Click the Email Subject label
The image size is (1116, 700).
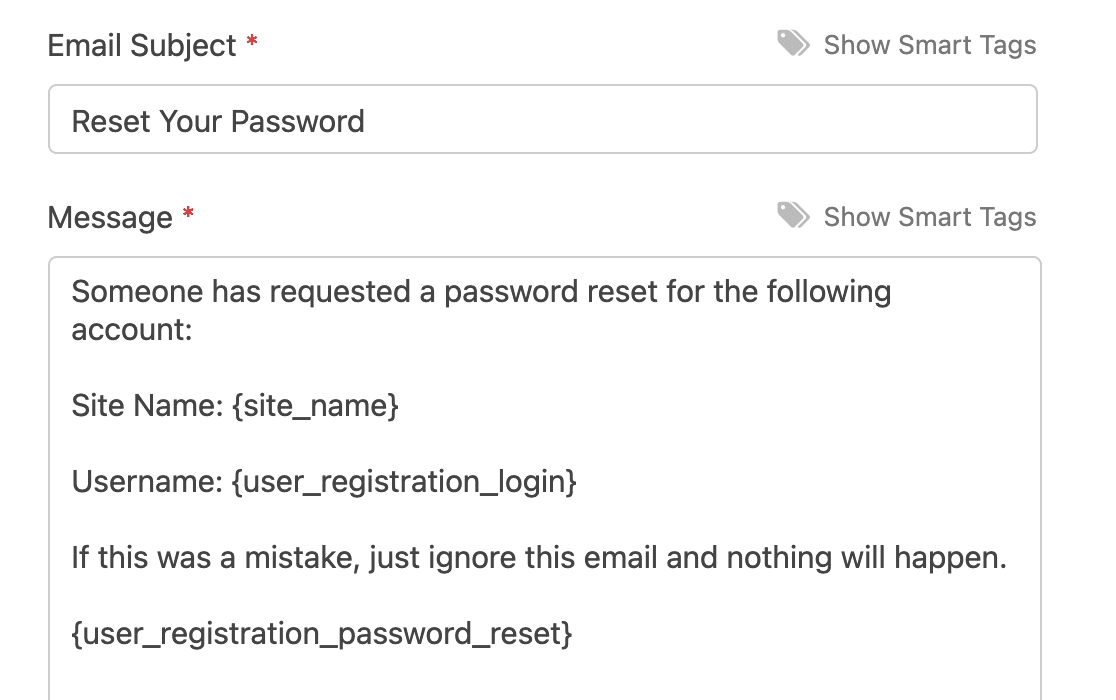click(x=142, y=46)
